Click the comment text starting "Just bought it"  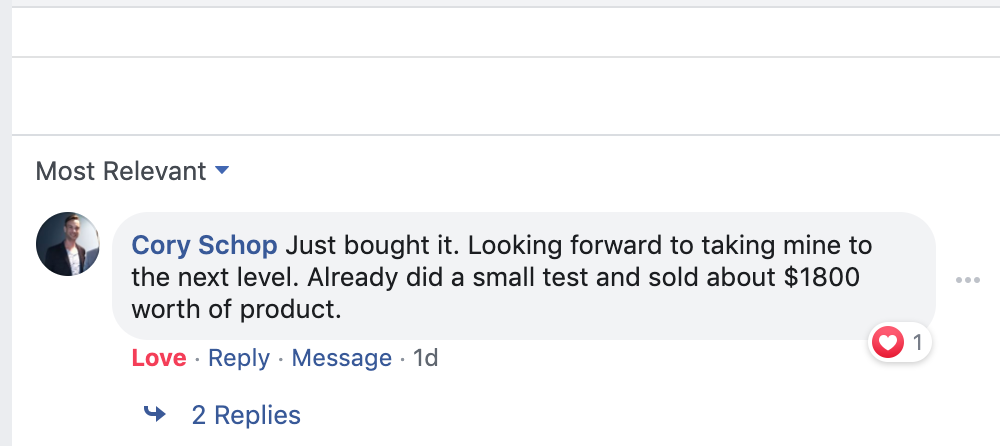pos(351,245)
